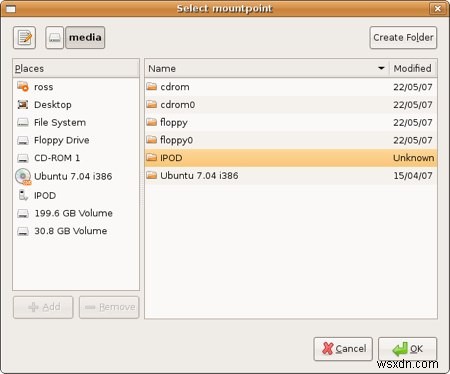The height and width of the screenshot is (374, 450).
Task: Click the modified date of cdrom
Action: [x=413, y=87]
